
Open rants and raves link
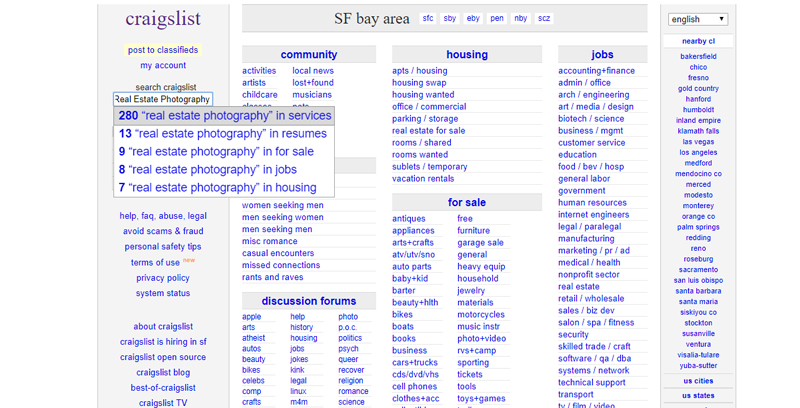pyautogui.click(x=272, y=277)
